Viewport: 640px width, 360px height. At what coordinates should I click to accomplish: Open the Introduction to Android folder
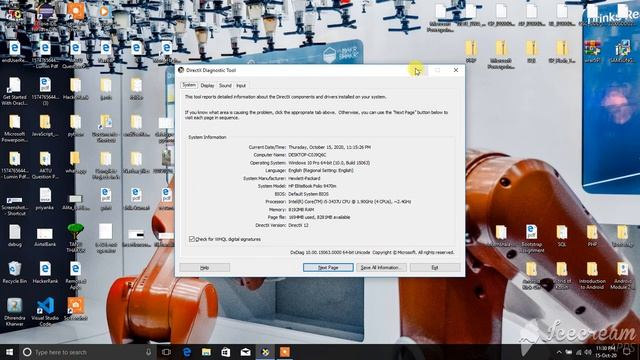592,275
